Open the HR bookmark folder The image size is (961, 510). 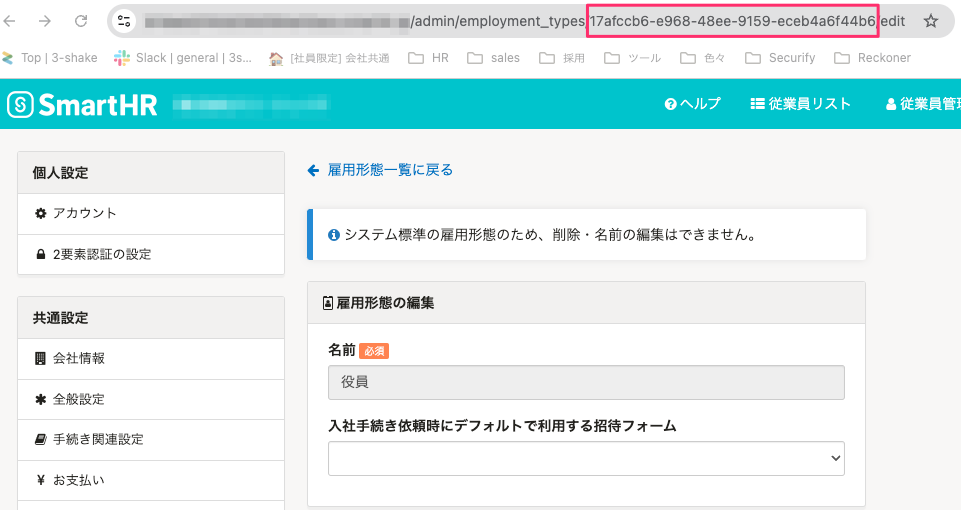[429, 58]
